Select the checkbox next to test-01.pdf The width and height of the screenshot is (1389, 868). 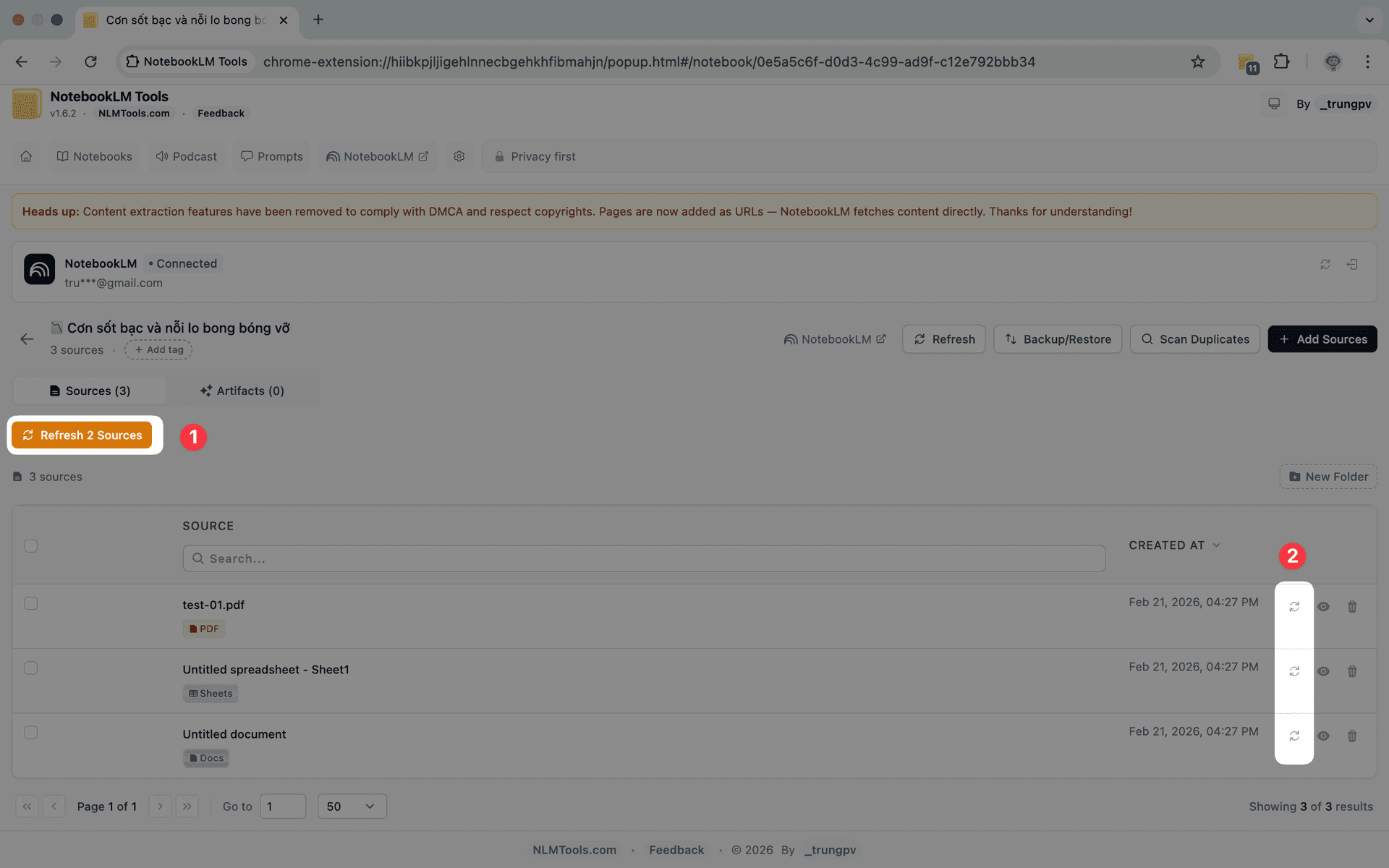pos(30,603)
